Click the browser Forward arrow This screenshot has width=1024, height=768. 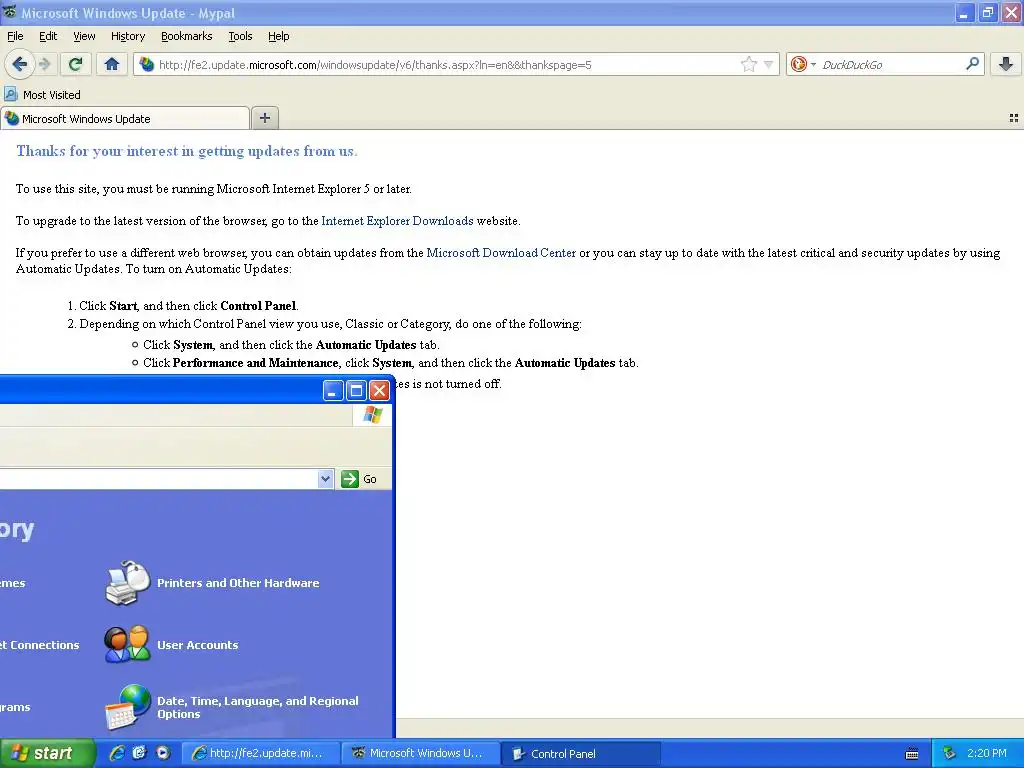[44, 64]
